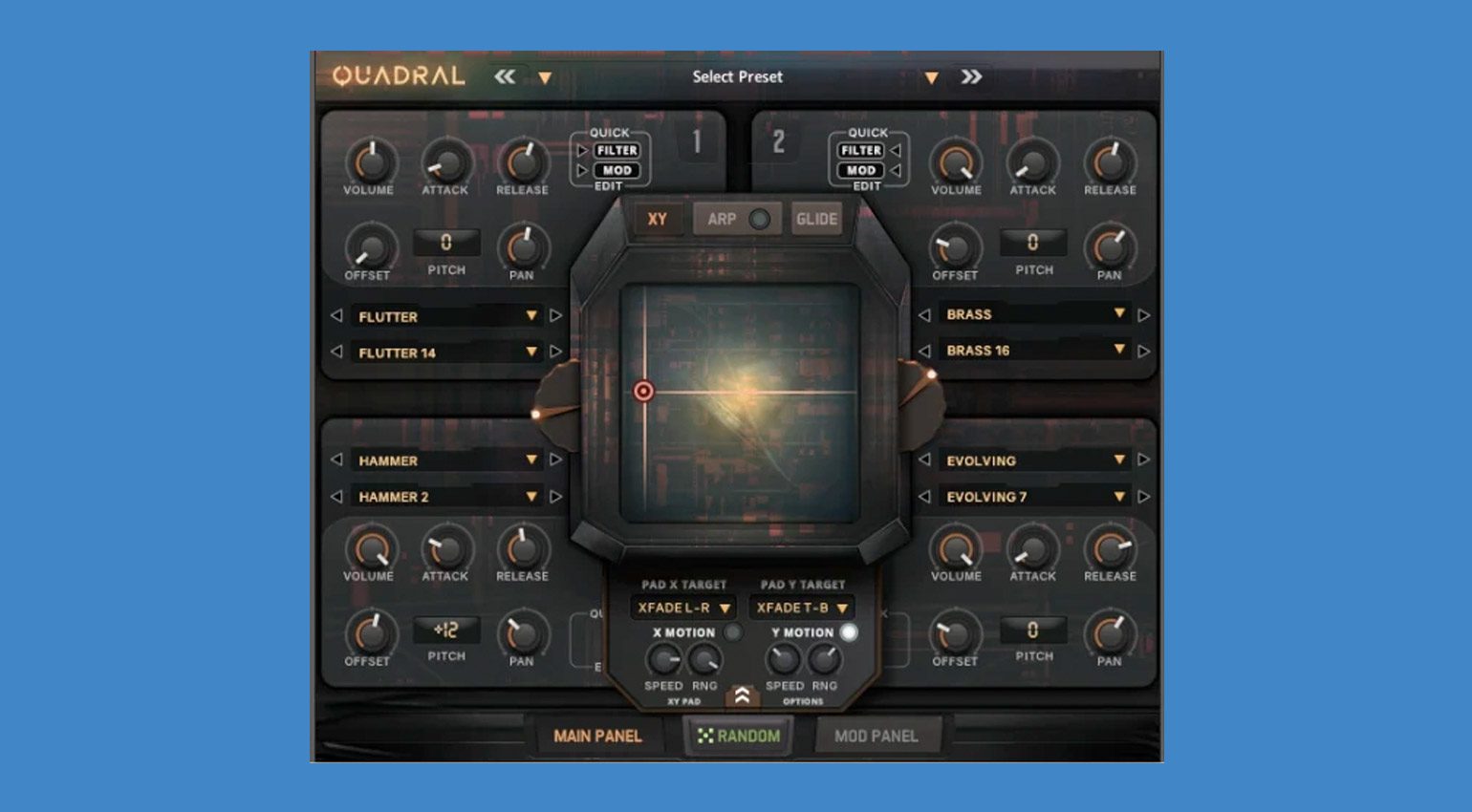Click Hammer layer Pitch value +12

[446, 630]
